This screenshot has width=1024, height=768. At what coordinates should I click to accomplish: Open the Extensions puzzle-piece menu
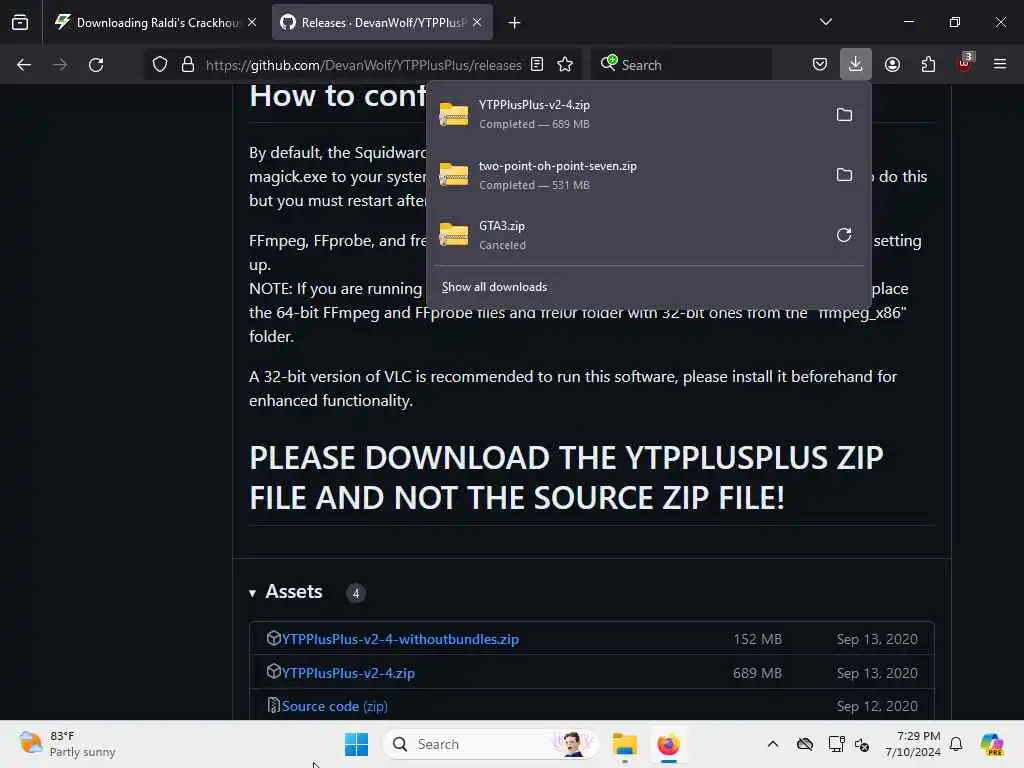tap(928, 65)
